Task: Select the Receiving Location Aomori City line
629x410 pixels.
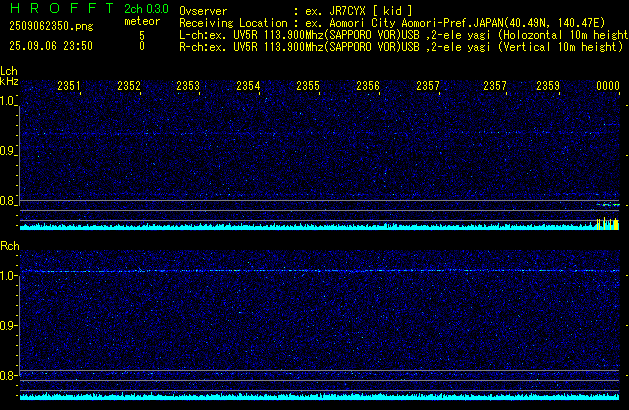Action: (x=392, y=23)
